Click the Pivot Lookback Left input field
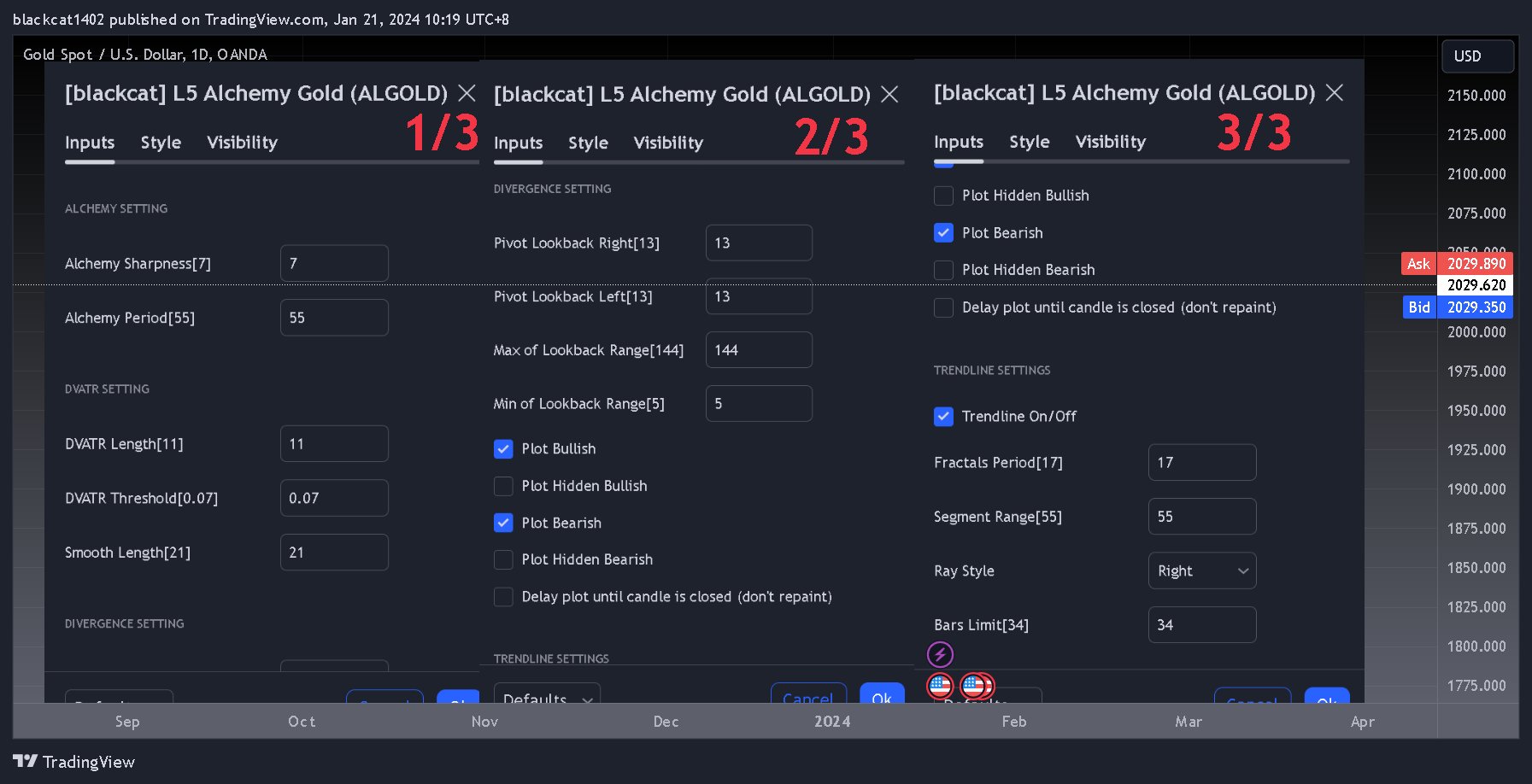Image resolution: width=1532 pixels, height=784 pixels. [759, 296]
